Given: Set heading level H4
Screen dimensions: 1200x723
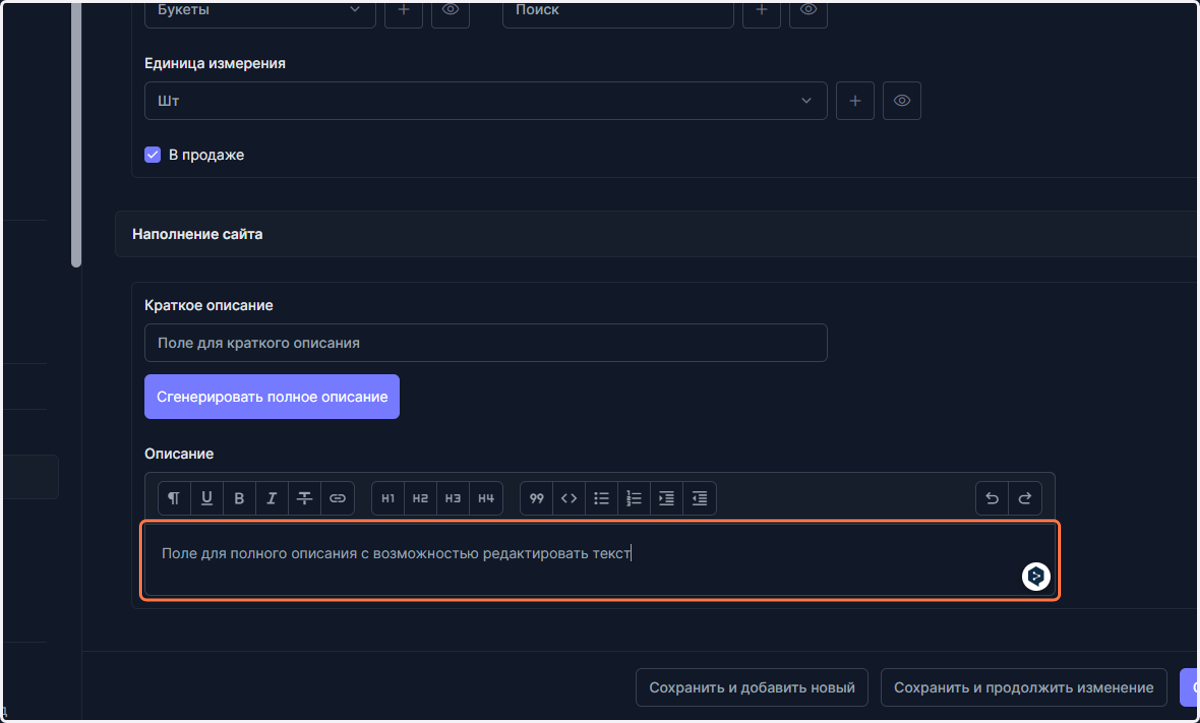Looking at the screenshot, I should pos(486,498).
